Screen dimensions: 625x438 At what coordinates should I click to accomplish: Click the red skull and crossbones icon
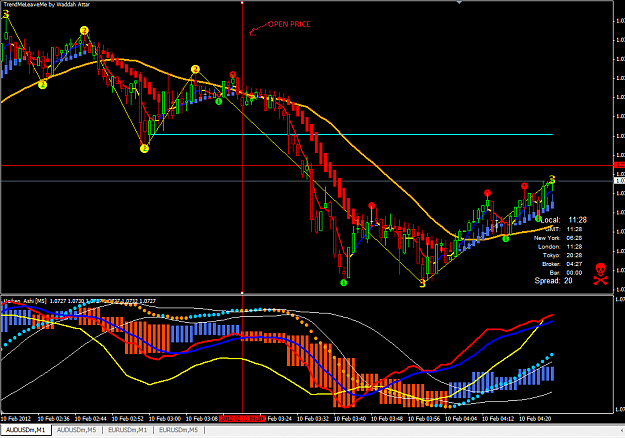600,274
